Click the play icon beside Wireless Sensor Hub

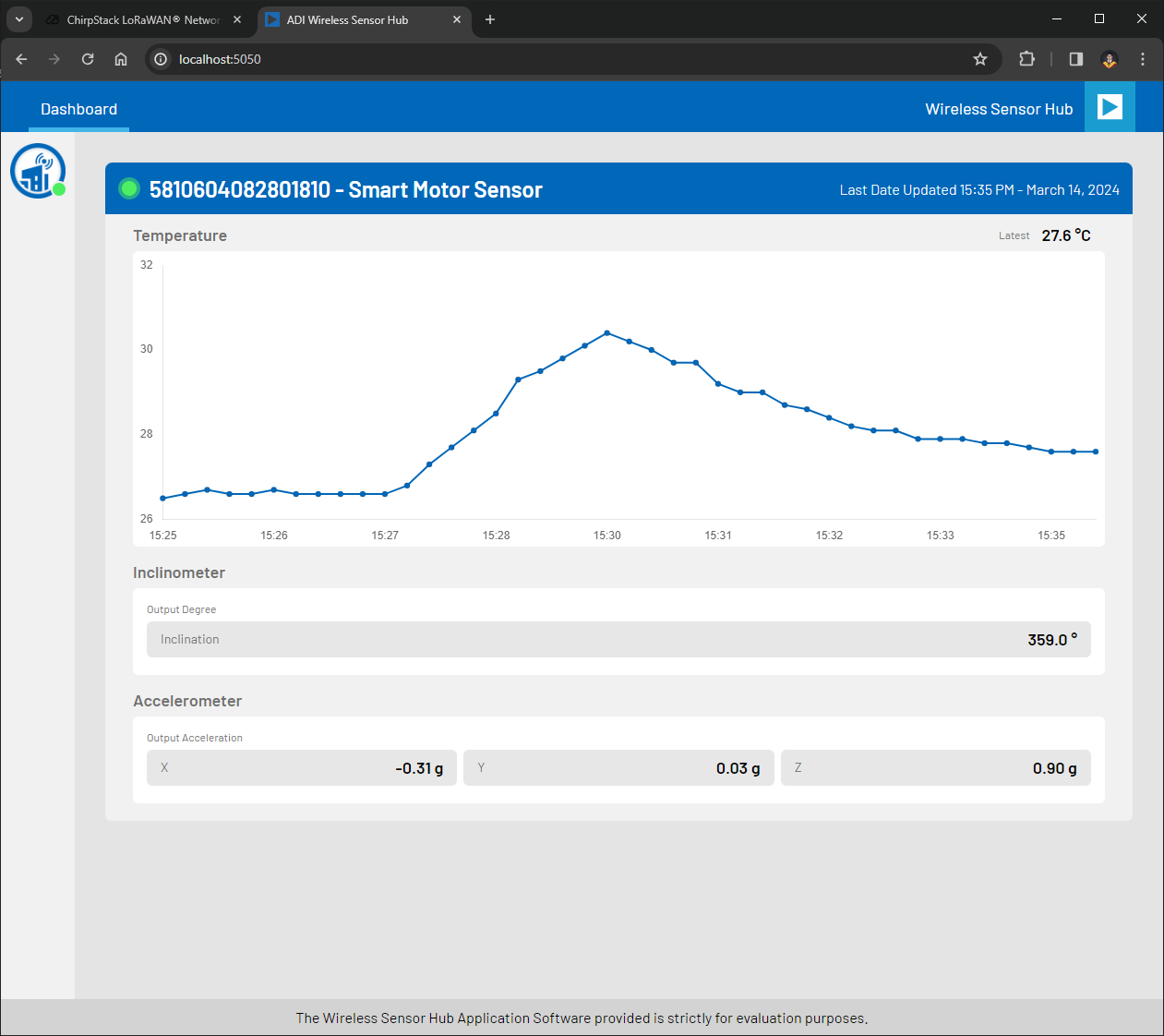1109,106
